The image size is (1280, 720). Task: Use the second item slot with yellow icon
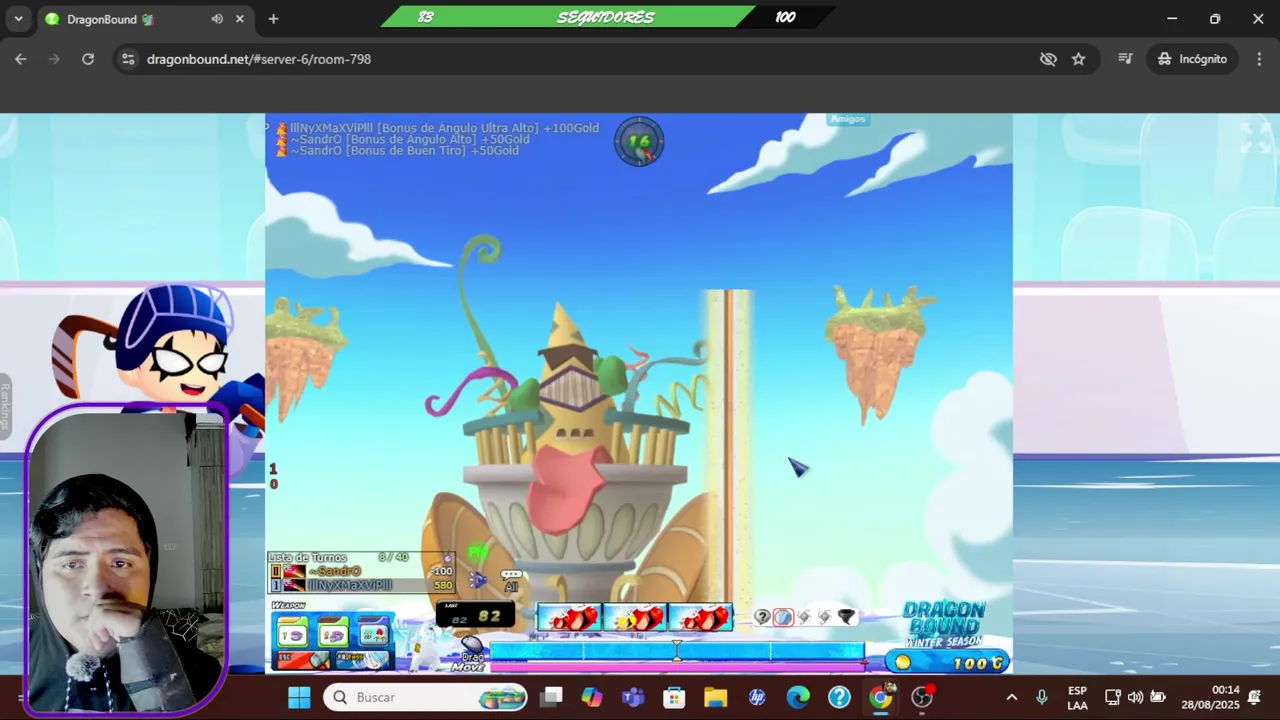(635, 617)
